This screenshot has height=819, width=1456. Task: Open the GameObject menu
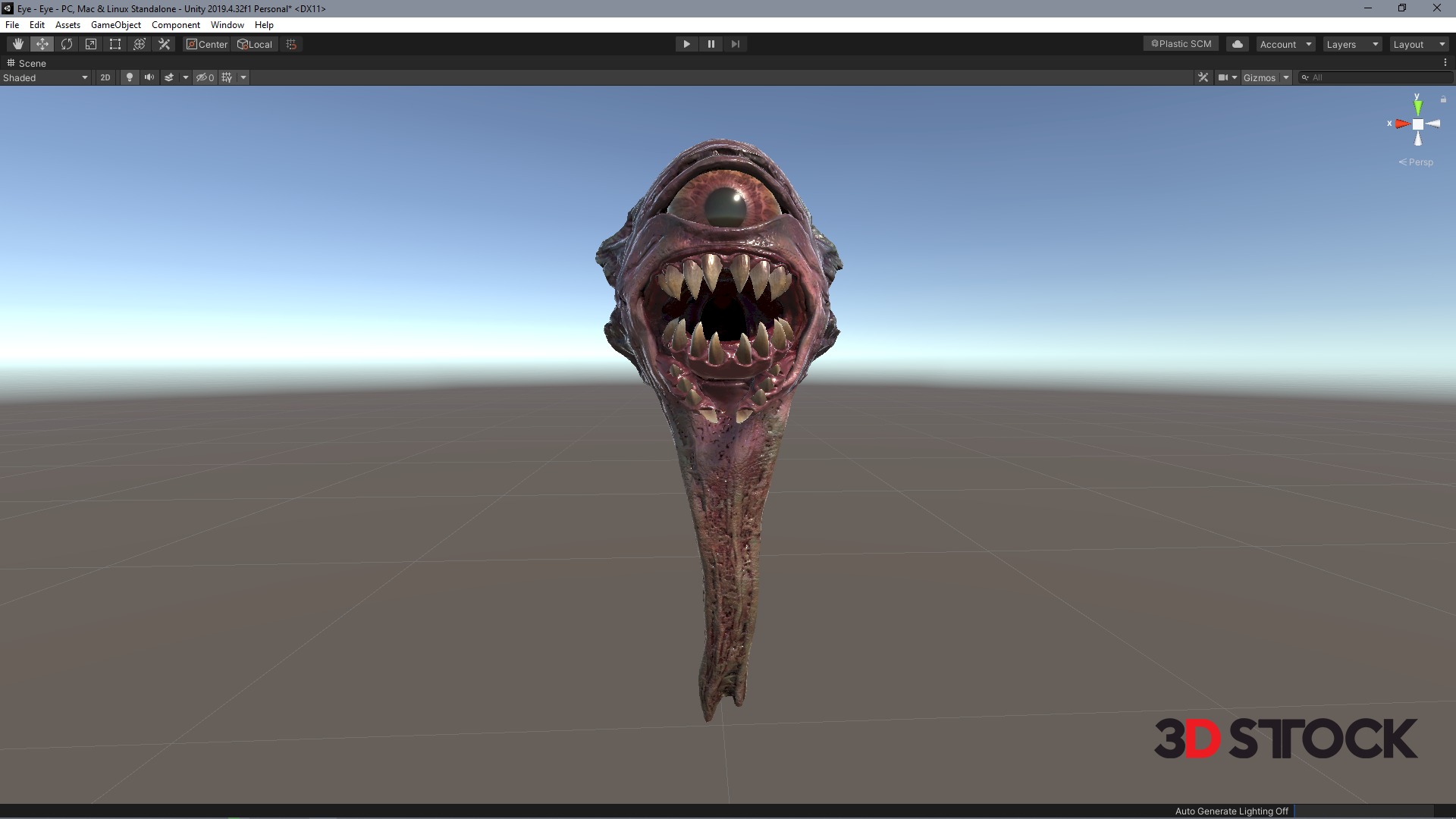click(x=115, y=25)
